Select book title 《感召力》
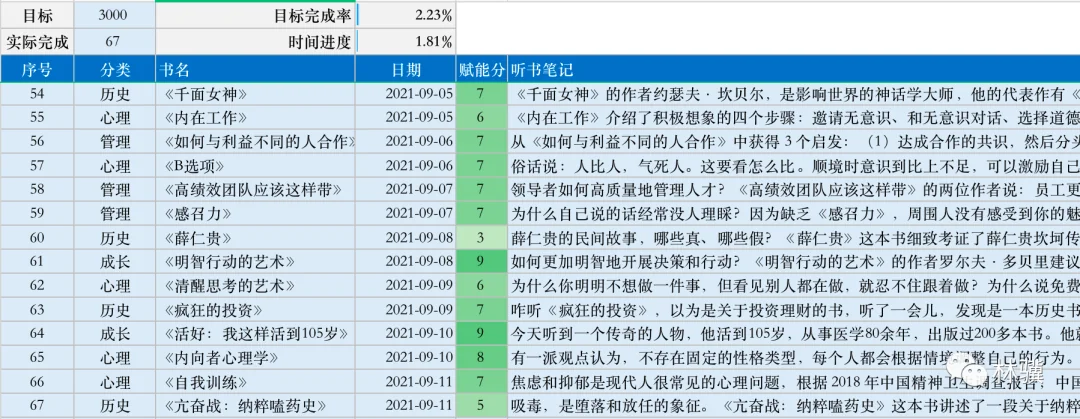The height and width of the screenshot is (419, 1080). click(x=198, y=214)
